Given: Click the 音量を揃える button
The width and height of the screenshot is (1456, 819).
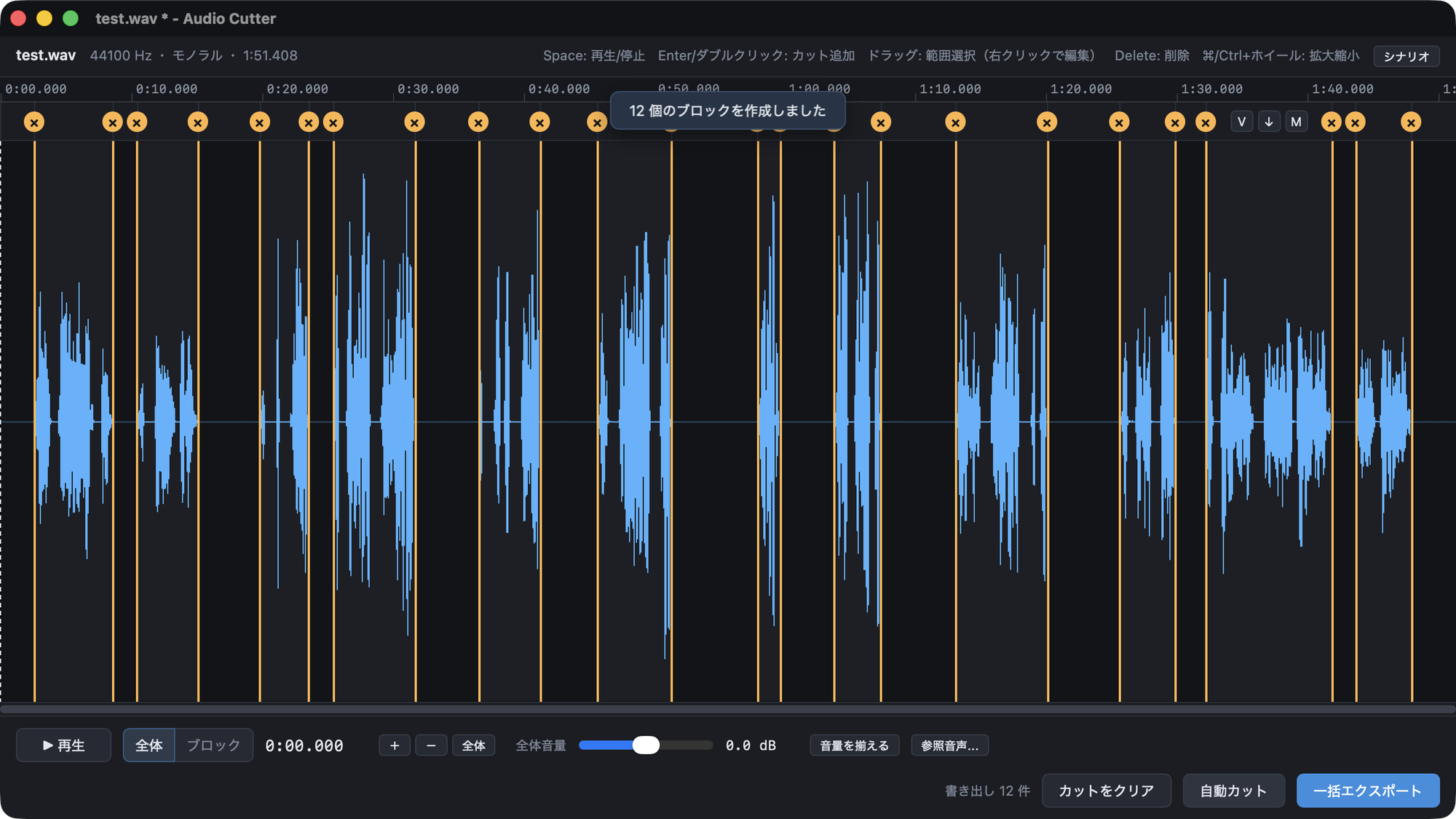Looking at the screenshot, I should click(855, 745).
